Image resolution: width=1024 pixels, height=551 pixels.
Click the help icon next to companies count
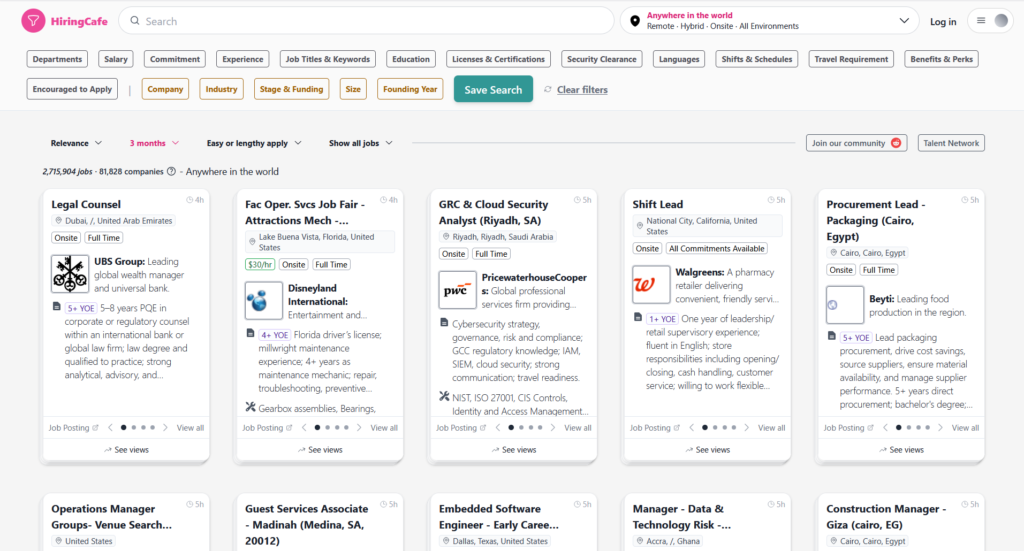tap(171, 172)
